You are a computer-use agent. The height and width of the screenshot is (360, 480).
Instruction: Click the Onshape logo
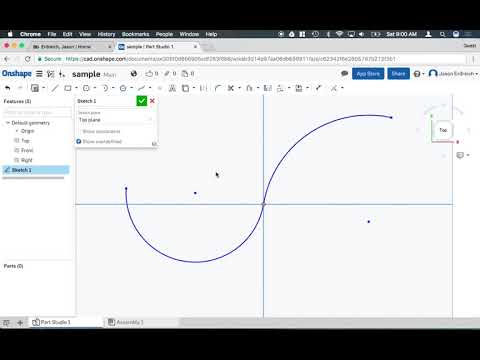[x=17, y=74]
